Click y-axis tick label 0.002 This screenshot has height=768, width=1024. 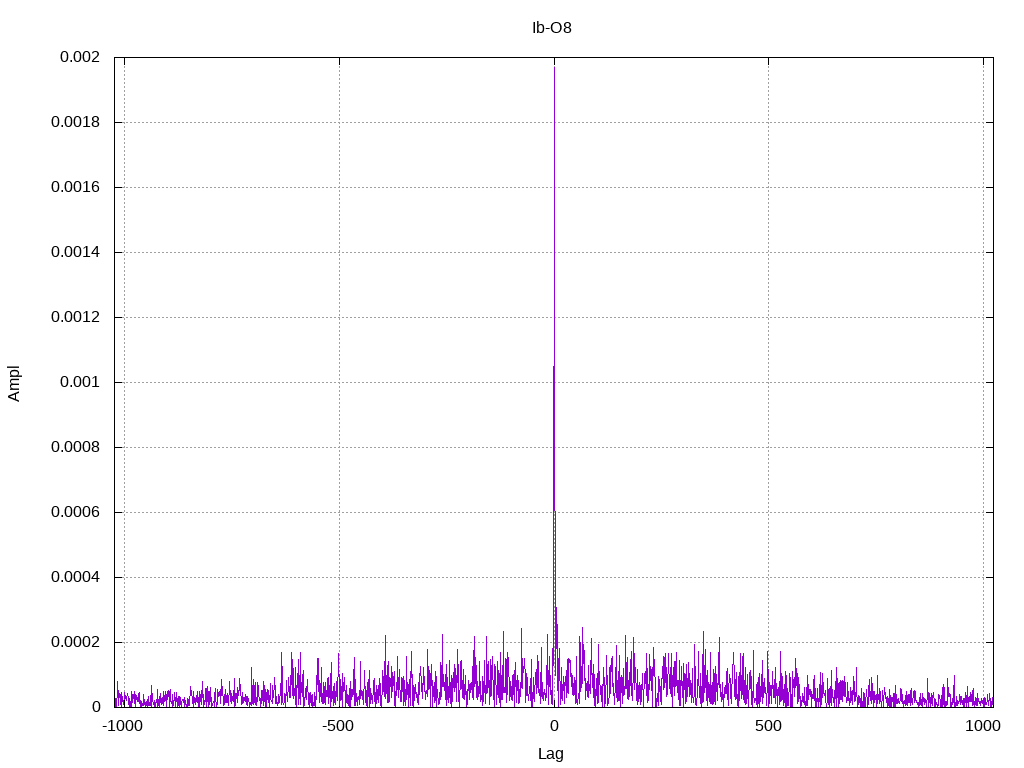point(80,57)
